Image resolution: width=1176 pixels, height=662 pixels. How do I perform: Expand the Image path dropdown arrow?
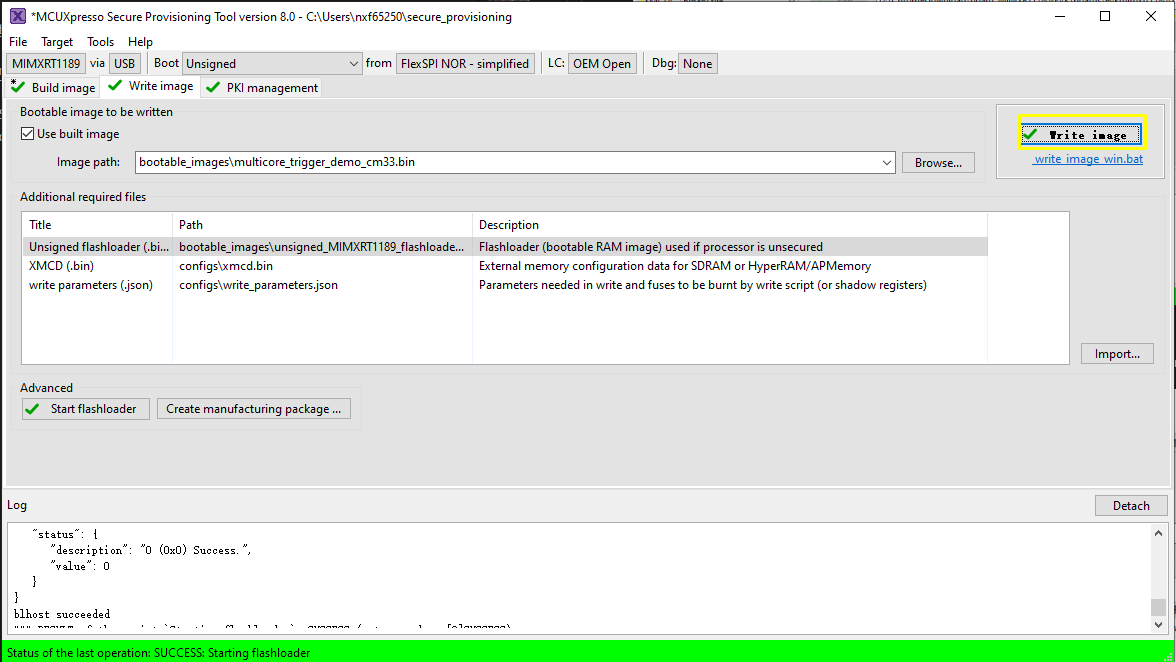(887, 162)
